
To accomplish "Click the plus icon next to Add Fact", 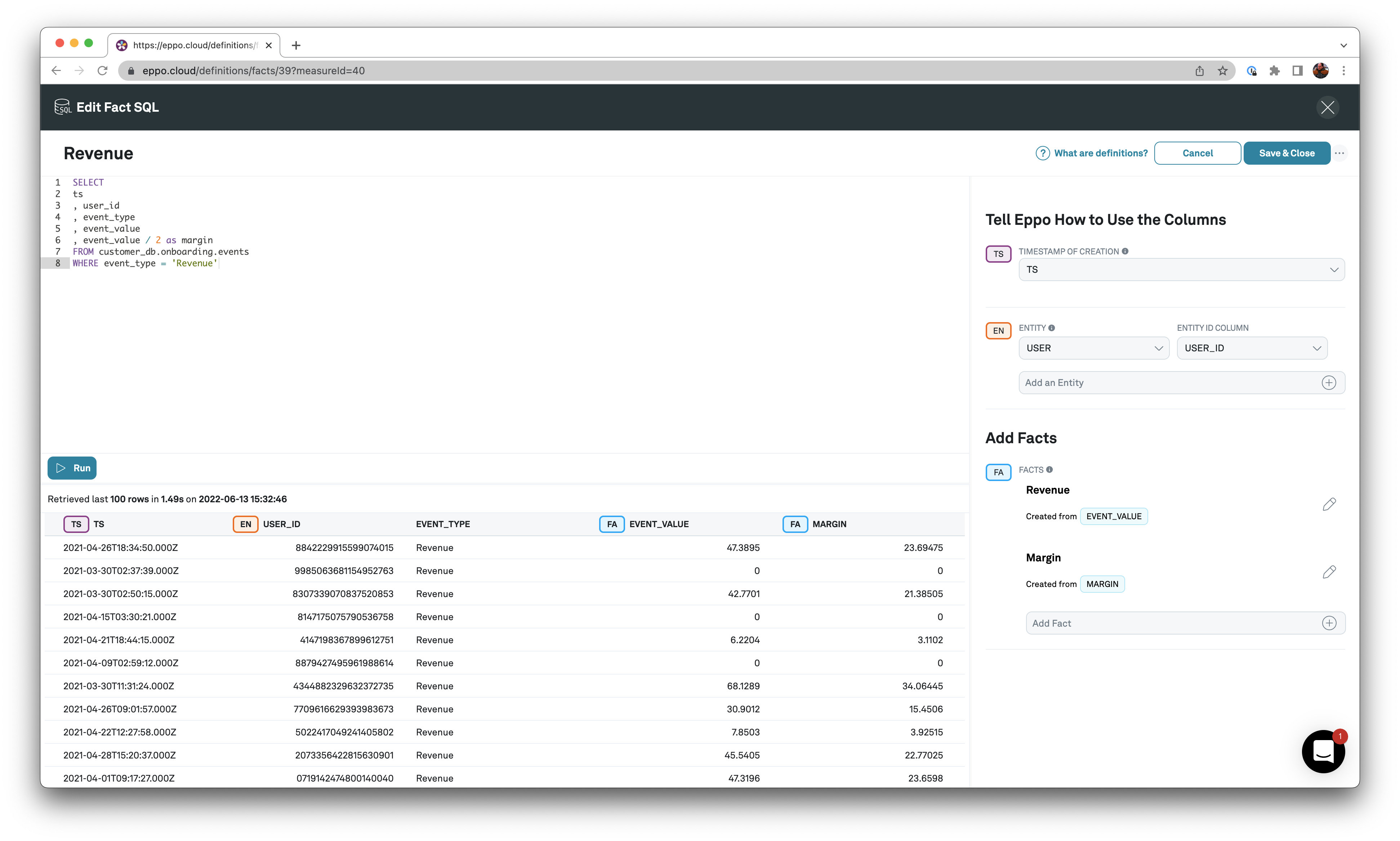I will click(1329, 623).
